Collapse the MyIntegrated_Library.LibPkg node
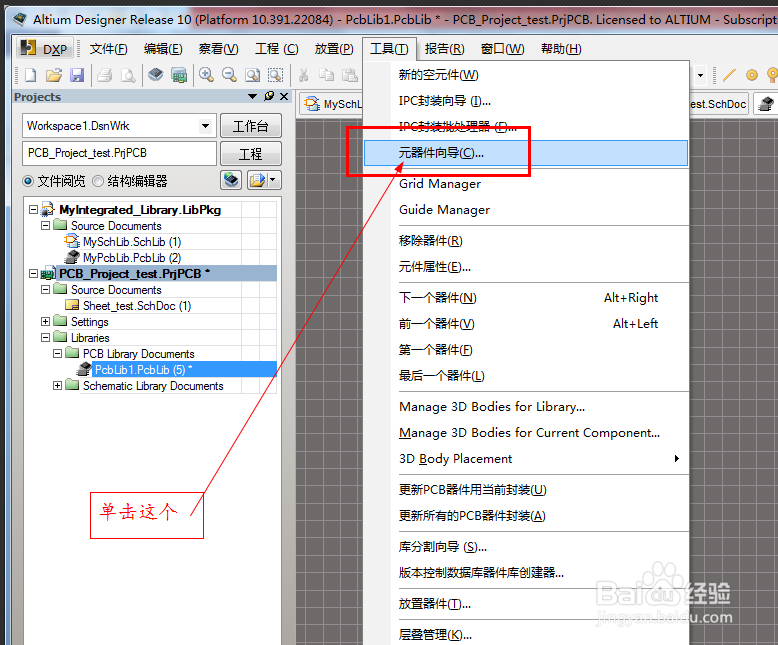 point(33,209)
